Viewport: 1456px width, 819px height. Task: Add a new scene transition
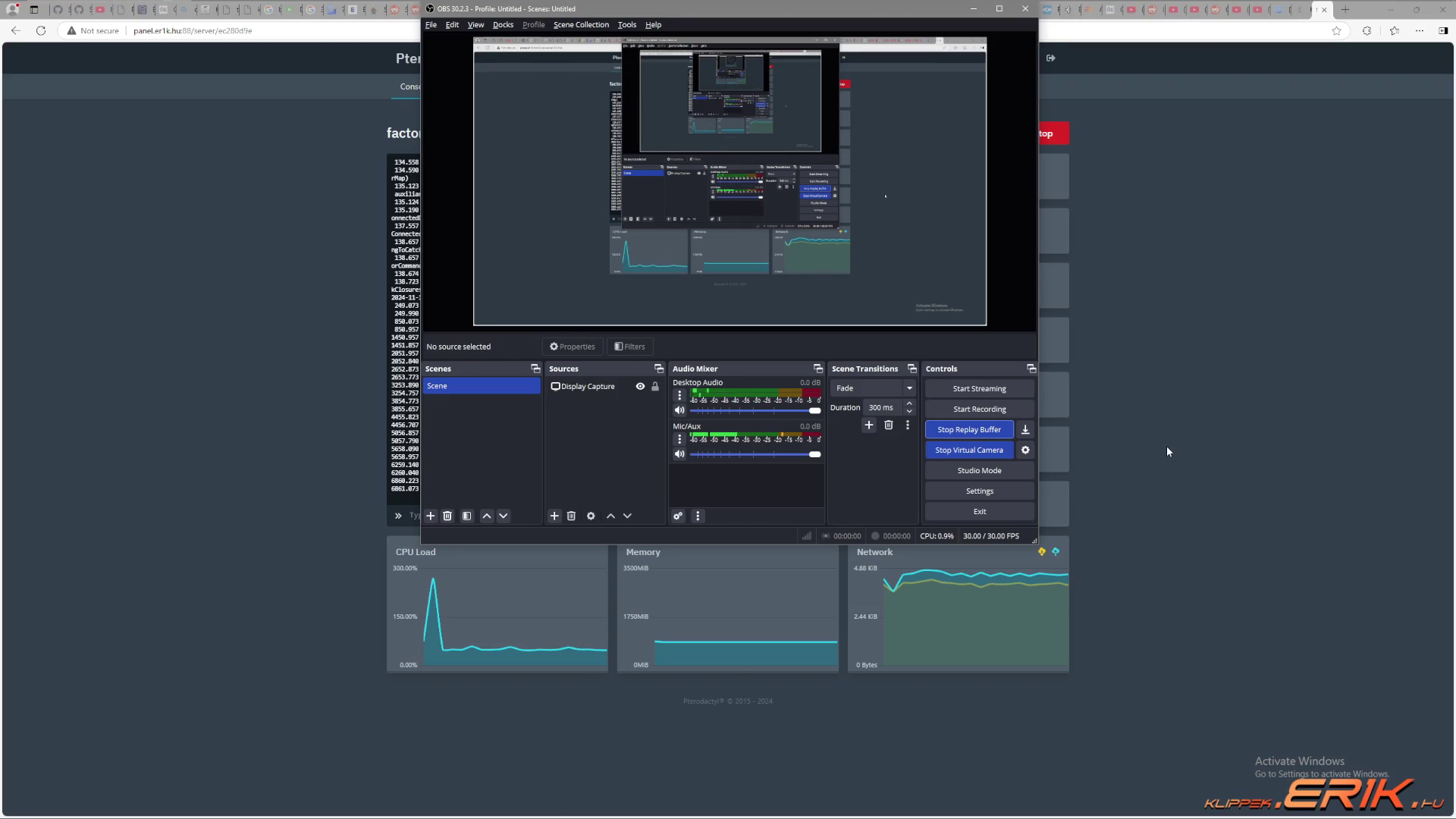[x=869, y=425]
